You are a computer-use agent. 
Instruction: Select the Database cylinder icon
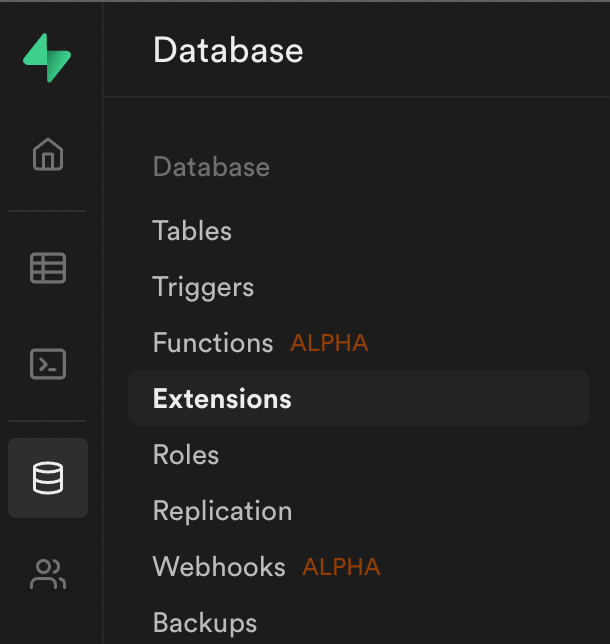[x=48, y=478]
